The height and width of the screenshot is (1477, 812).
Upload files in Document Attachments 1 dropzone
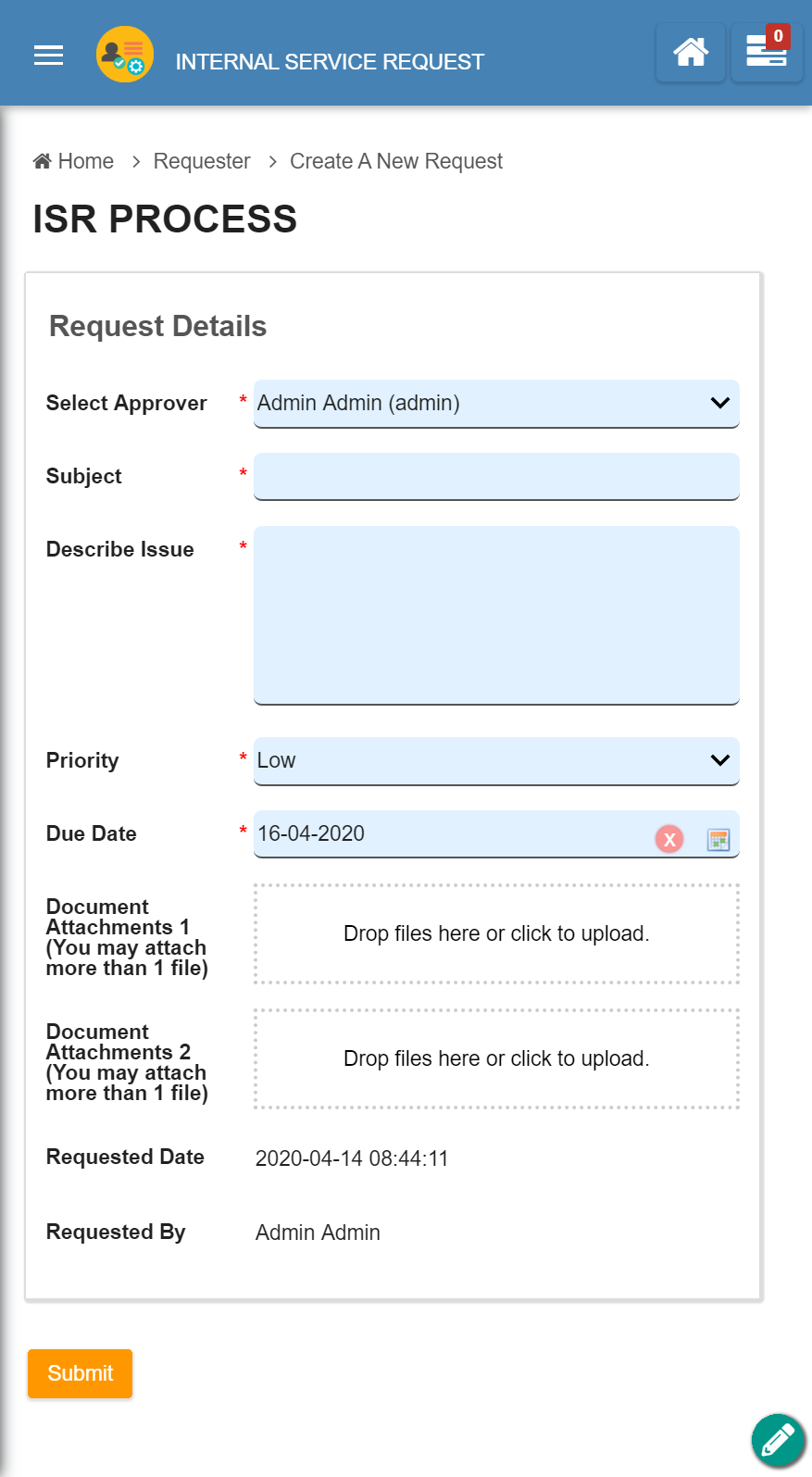[496, 933]
